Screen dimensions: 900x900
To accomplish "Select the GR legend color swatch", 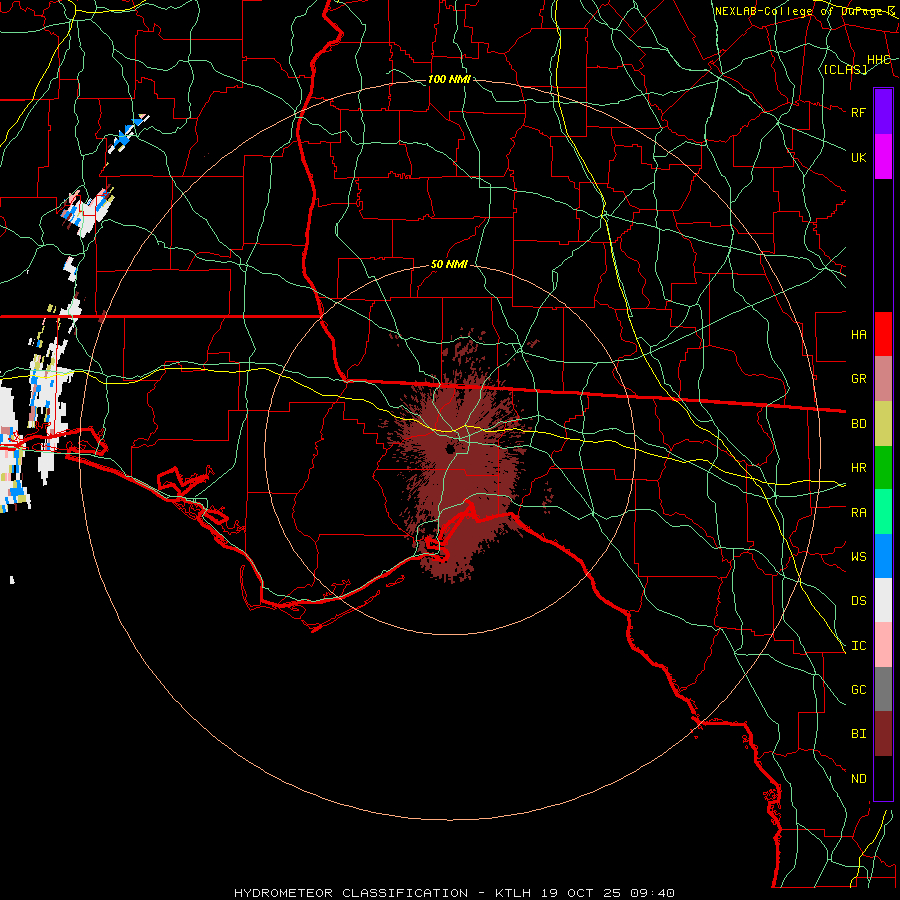I will (883, 378).
